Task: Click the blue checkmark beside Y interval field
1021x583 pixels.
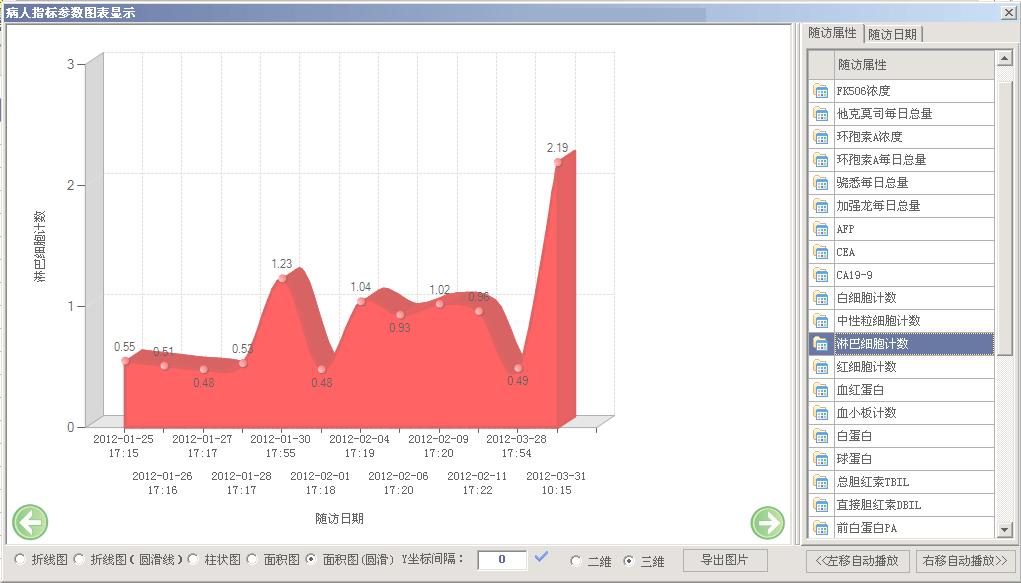Action: pyautogui.click(x=542, y=558)
